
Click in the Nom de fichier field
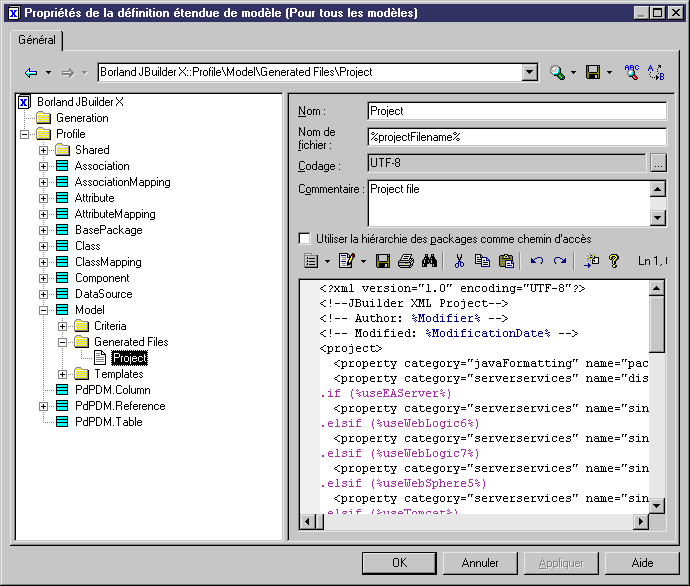pos(516,137)
